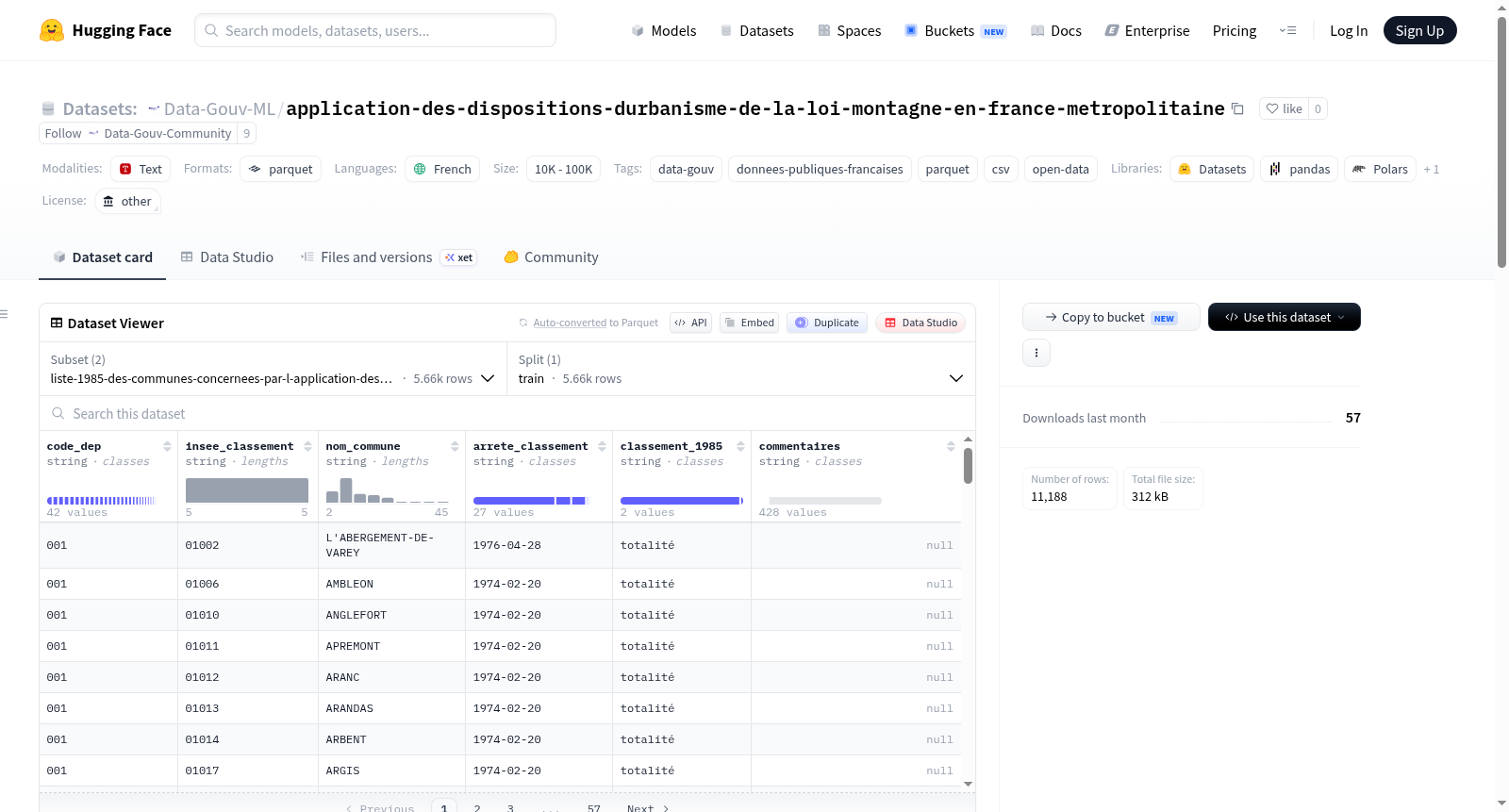Select the other license tag
The image size is (1509, 812).
[x=126, y=201]
